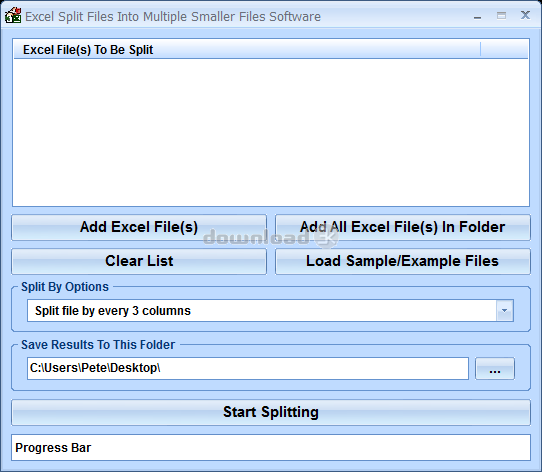Click the Add Excel File(s) button

coord(139,227)
